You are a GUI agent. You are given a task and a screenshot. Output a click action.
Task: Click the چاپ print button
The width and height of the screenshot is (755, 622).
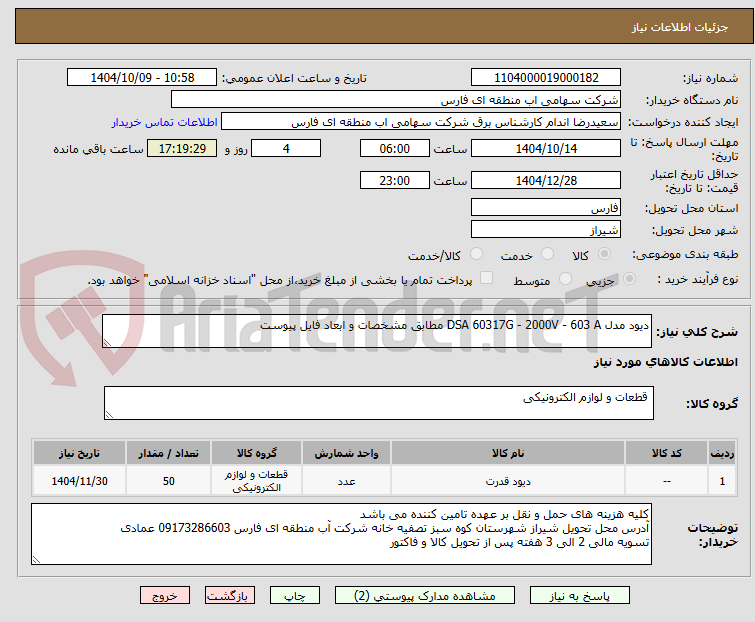pyautogui.click(x=294, y=596)
